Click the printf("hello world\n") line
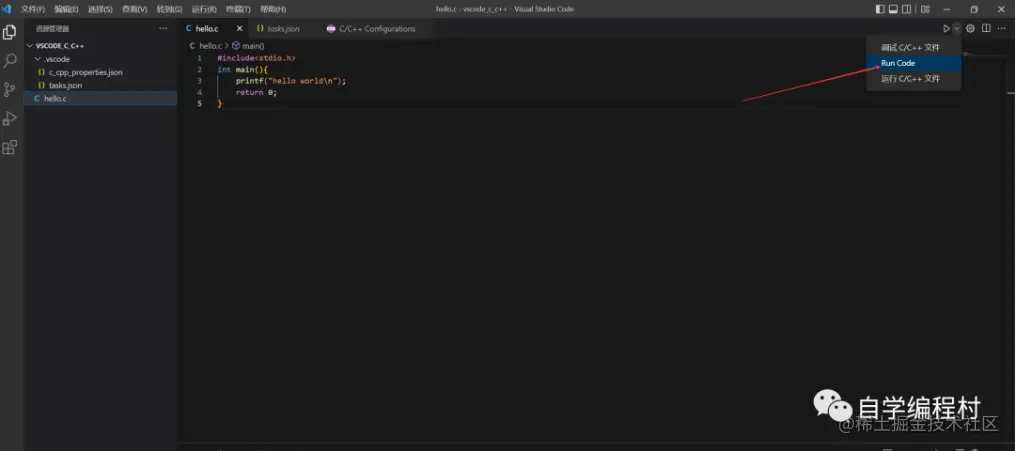This screenshot has width=1016, height=451. pos(291,81)
